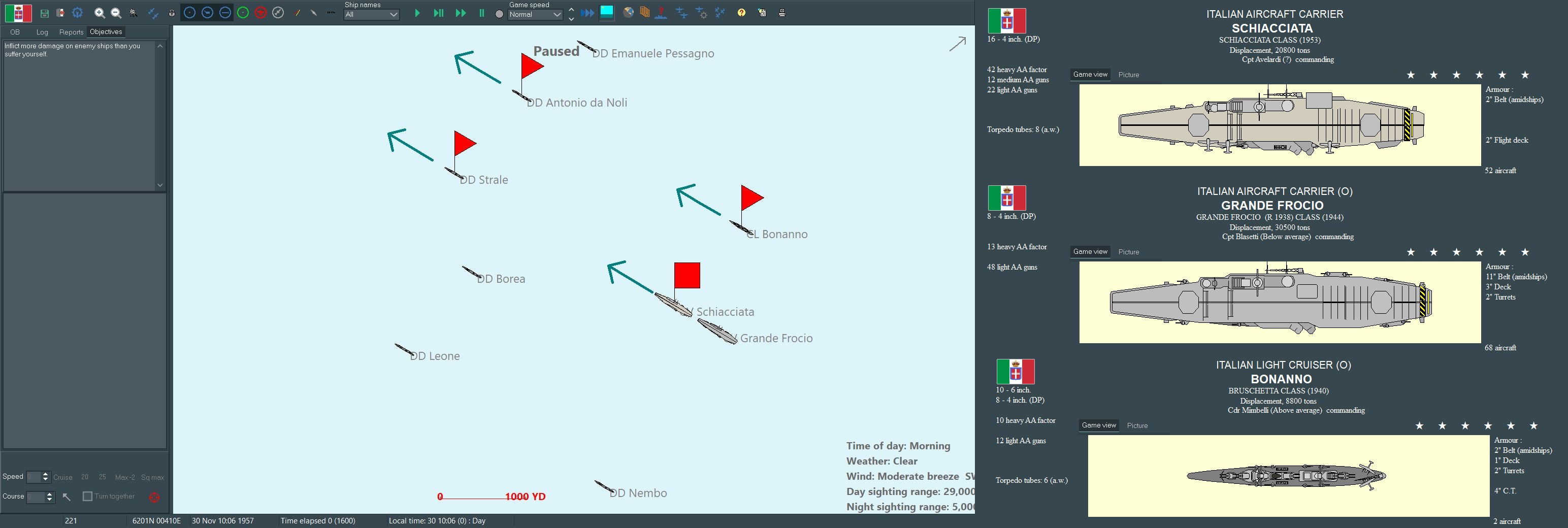Screen dimensions: 1568x528
Task: Click the blue triple-arrow fast forward icon
Action: click(x=587, y=13)
